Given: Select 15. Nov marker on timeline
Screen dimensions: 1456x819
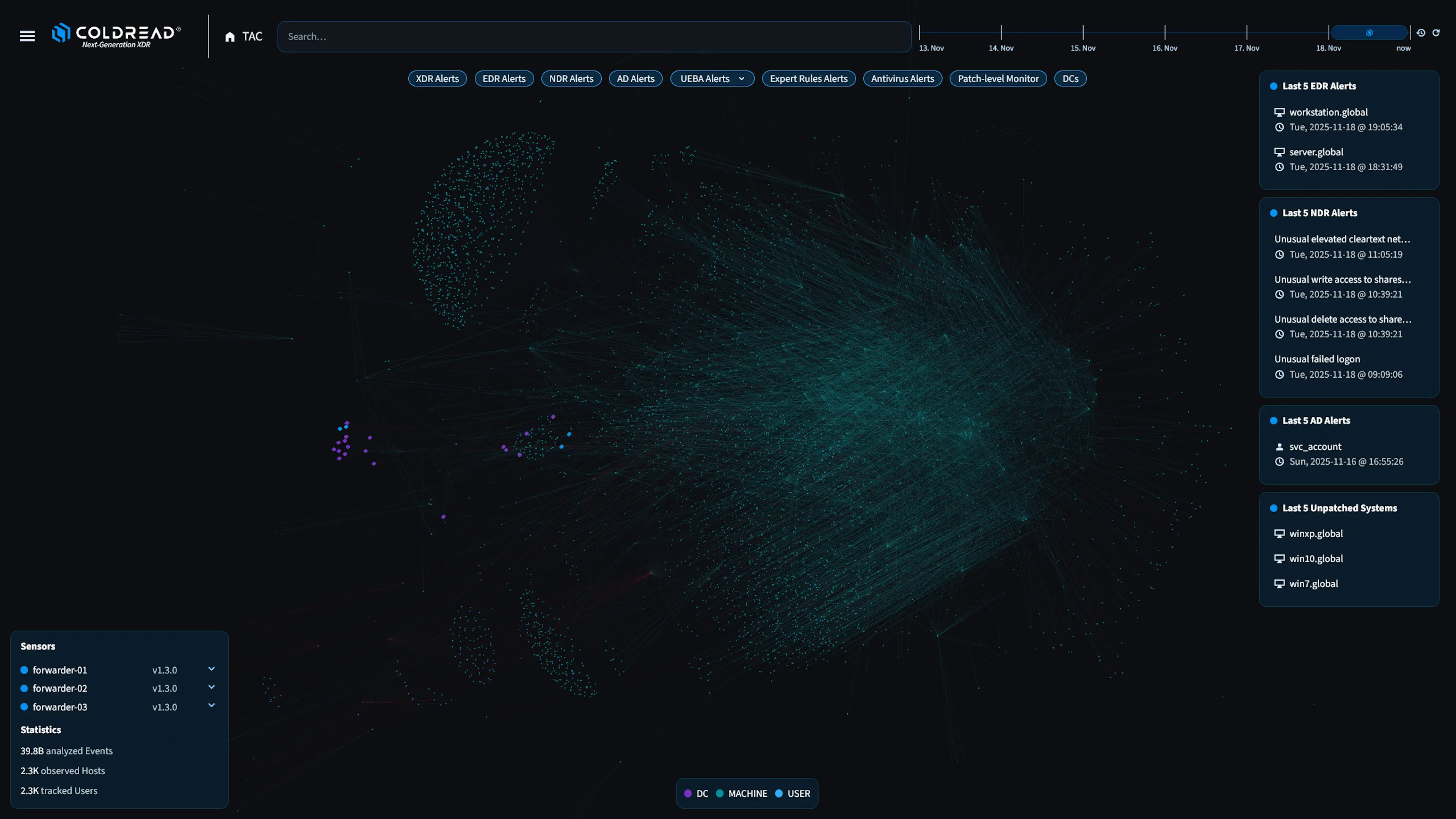Looking at the screenshot, I should tap(1083, 48).
